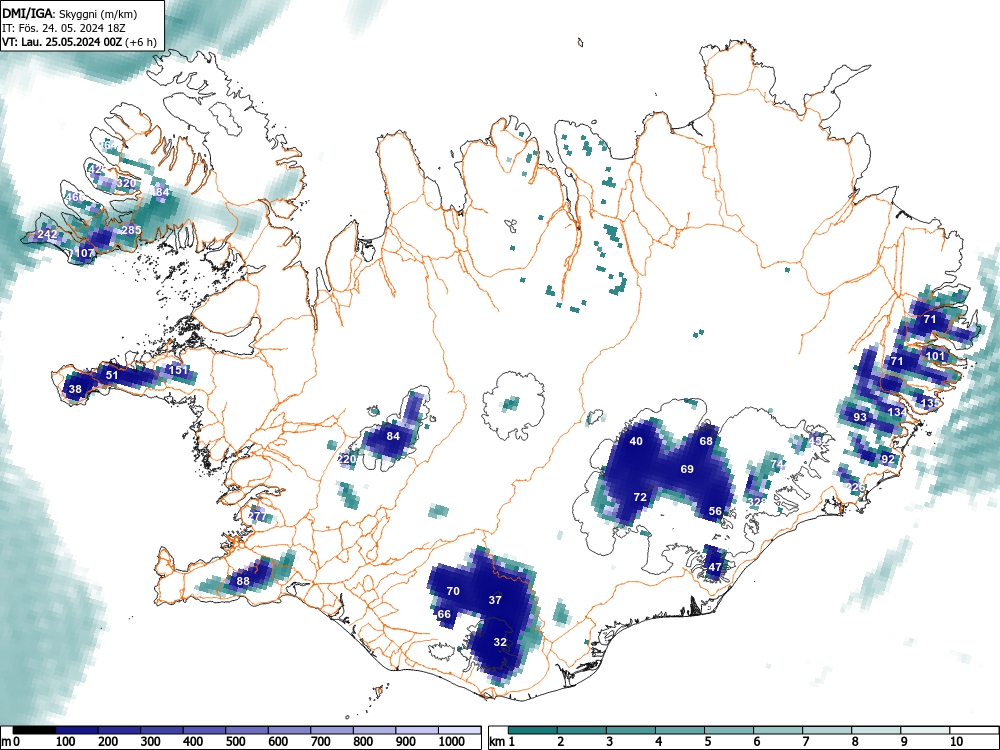Click the value 74 label
The width and height of the screenshot is (1000, 750).
pyautogui.click(x=776, y=464)
